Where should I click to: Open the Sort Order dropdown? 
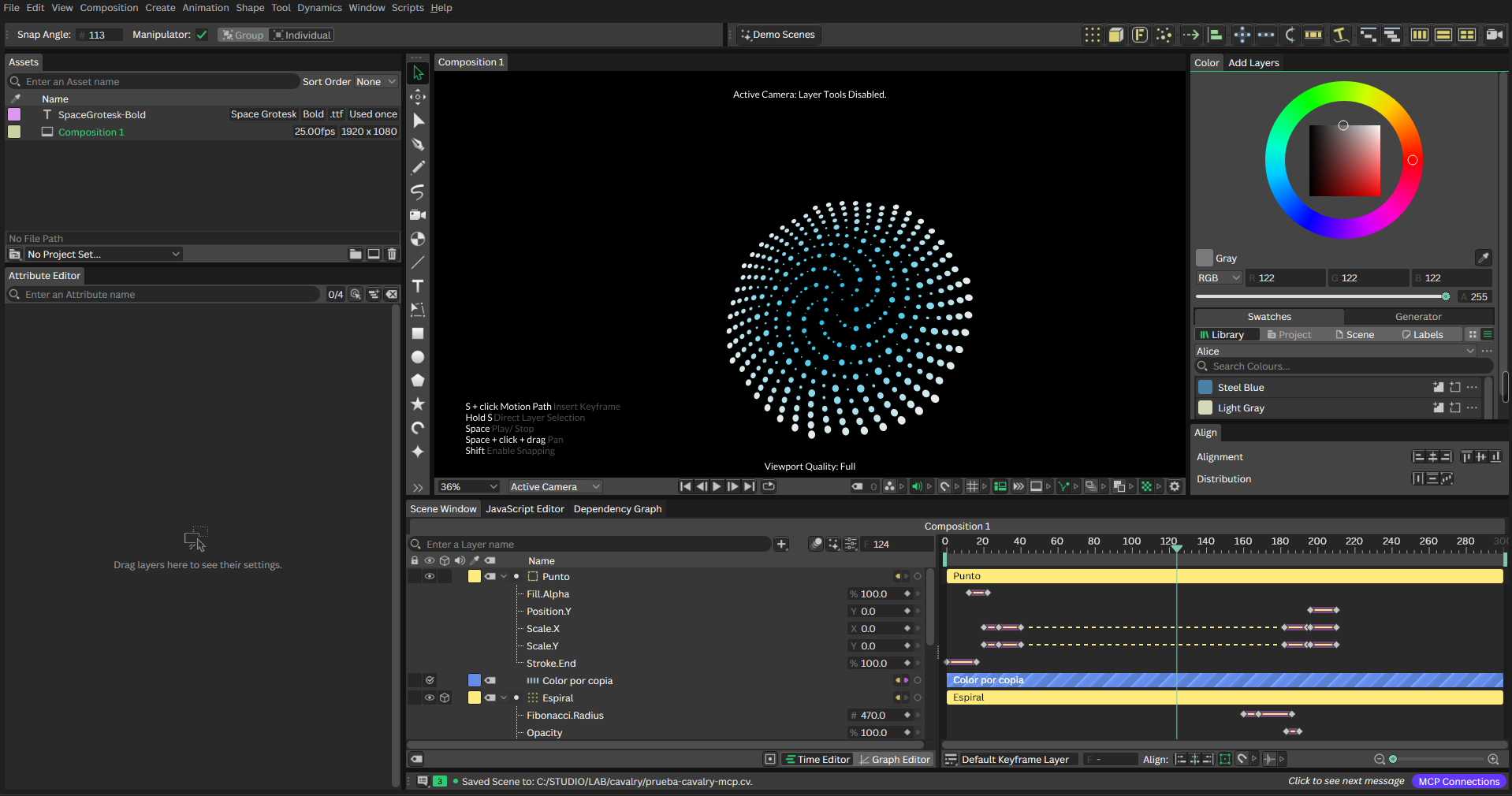click(x=375, y=82)
